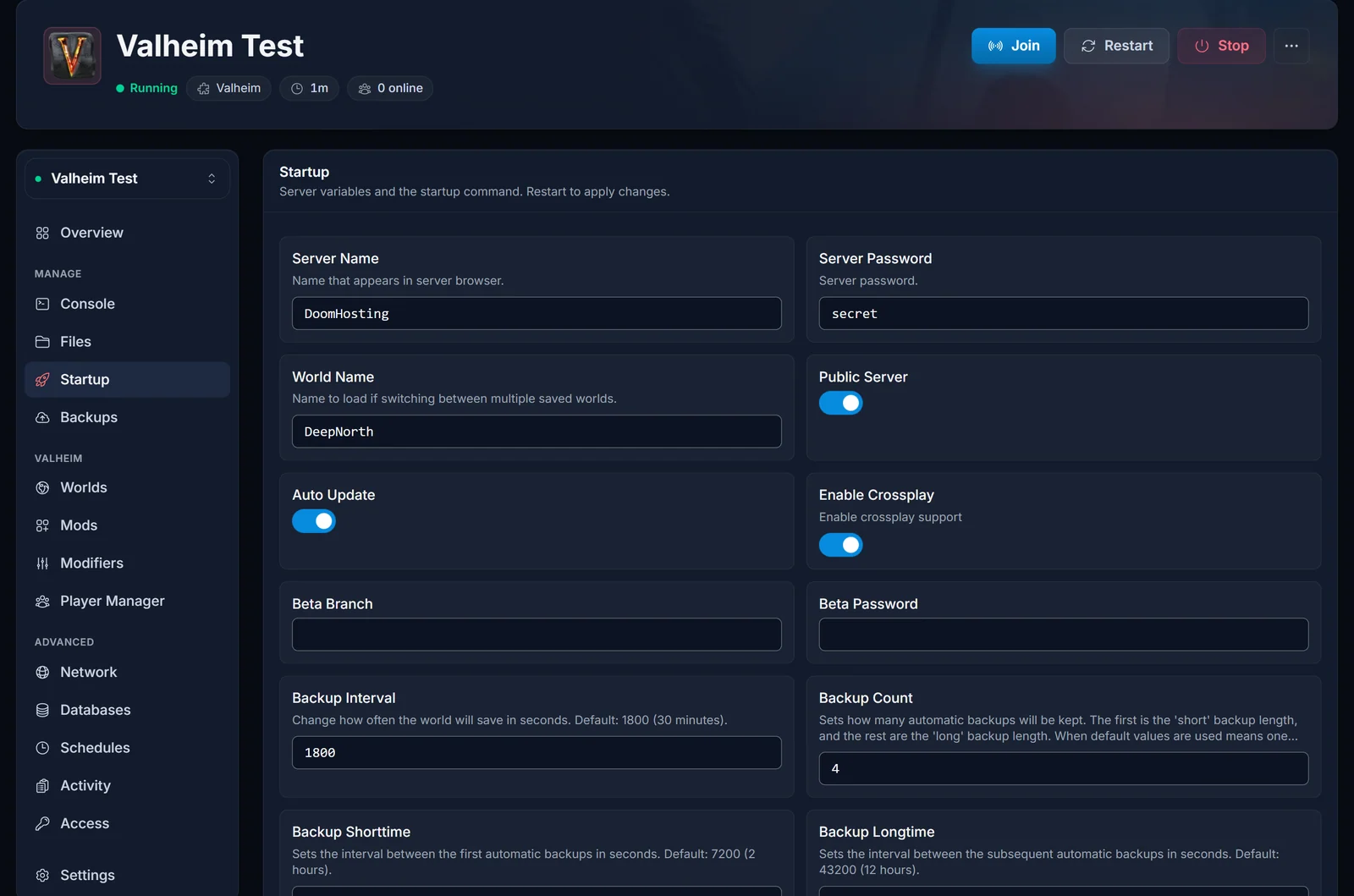The height and width of the screenshot is (896, 1354).
Task: Click the Console terminal icon
Action: (x=42, y=304)
